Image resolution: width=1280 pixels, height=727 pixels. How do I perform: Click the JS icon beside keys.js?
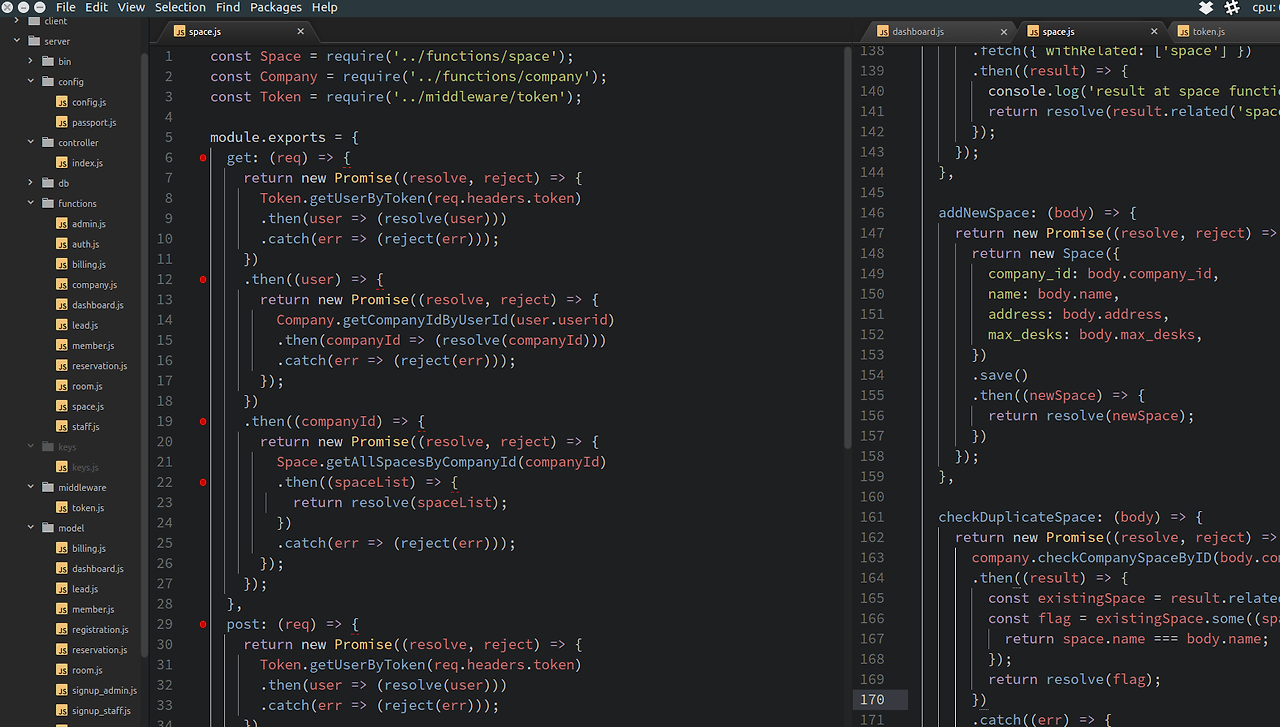point(62,467)
